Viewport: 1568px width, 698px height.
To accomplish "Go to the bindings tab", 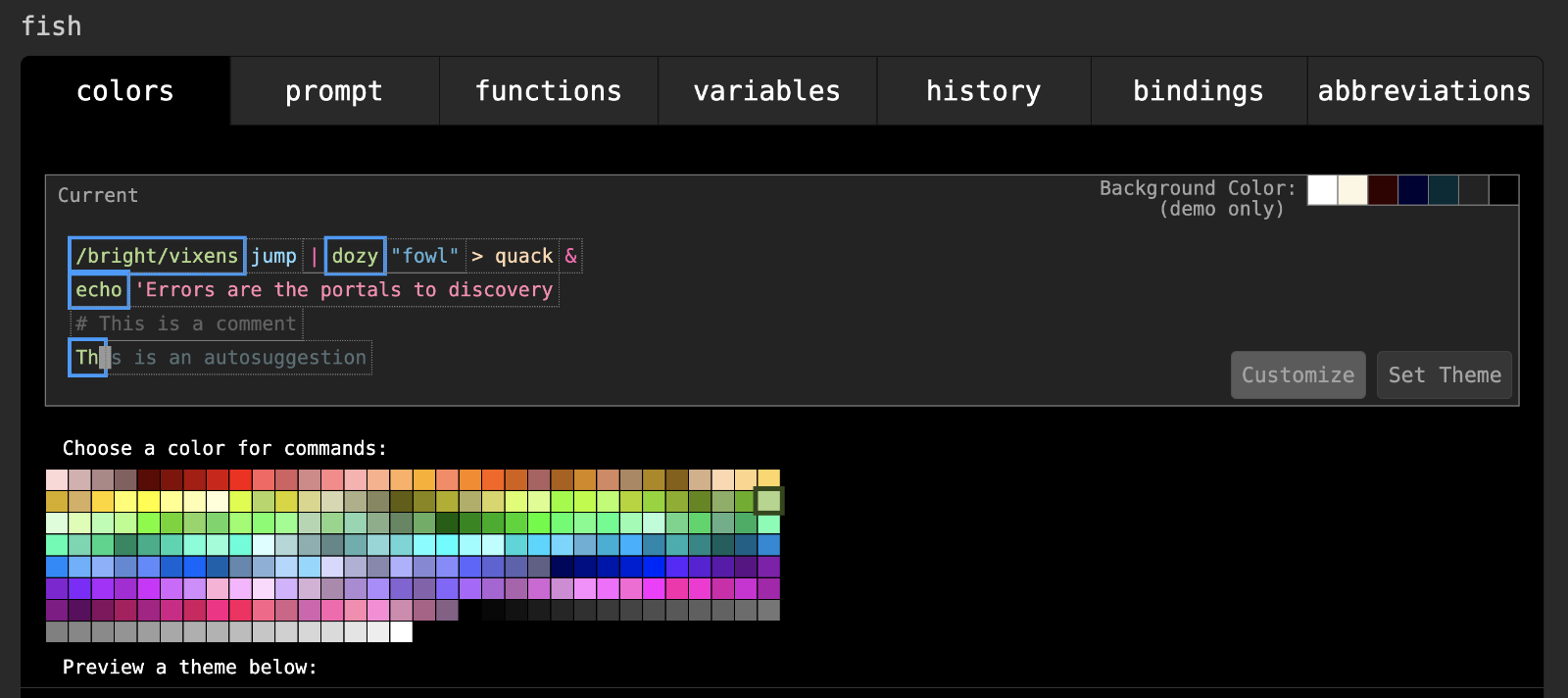I will [x=1199, y=90].
